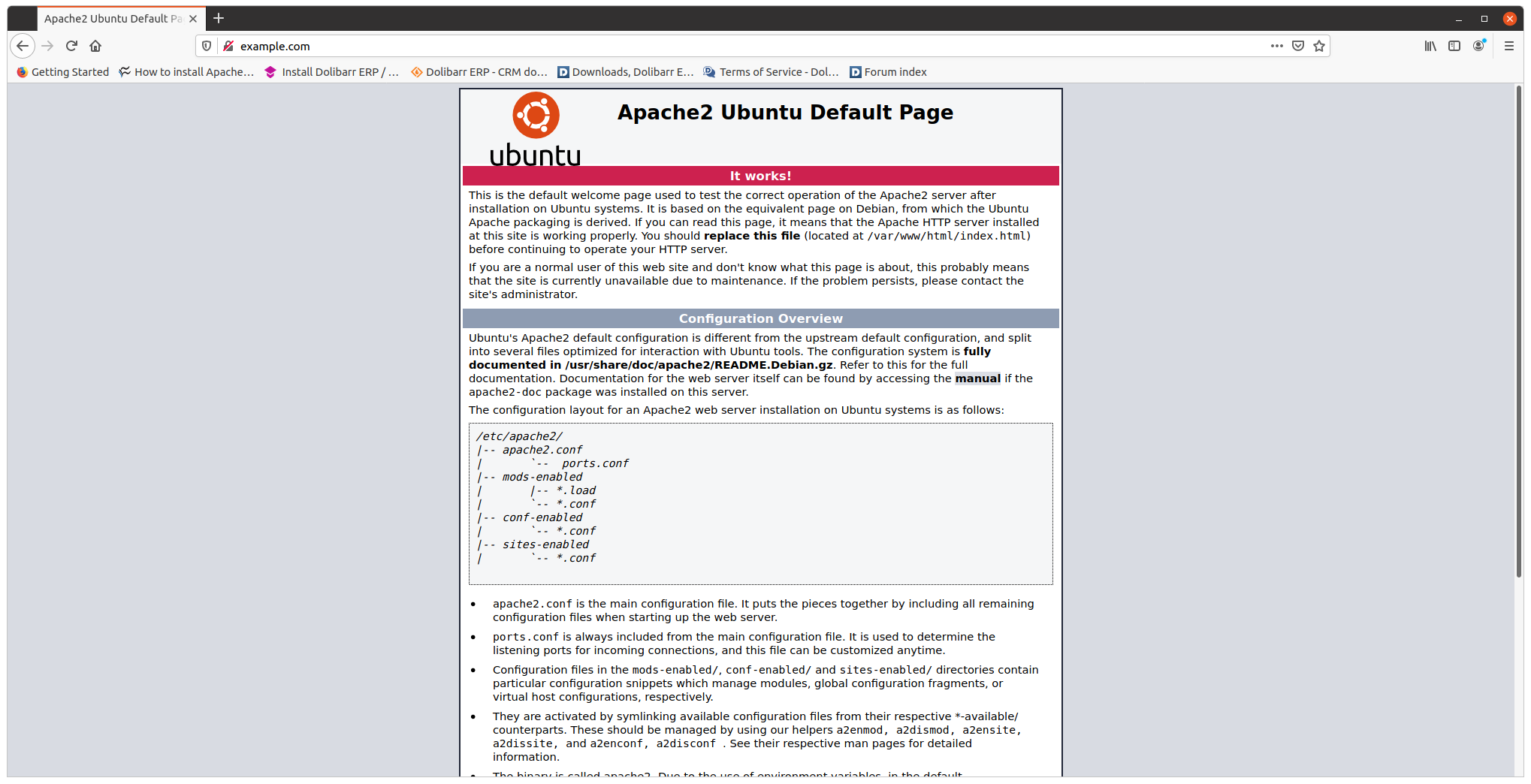Open the Library history and bookmarks
This screenshot has width=1531, height=784.
point(1430,46)
